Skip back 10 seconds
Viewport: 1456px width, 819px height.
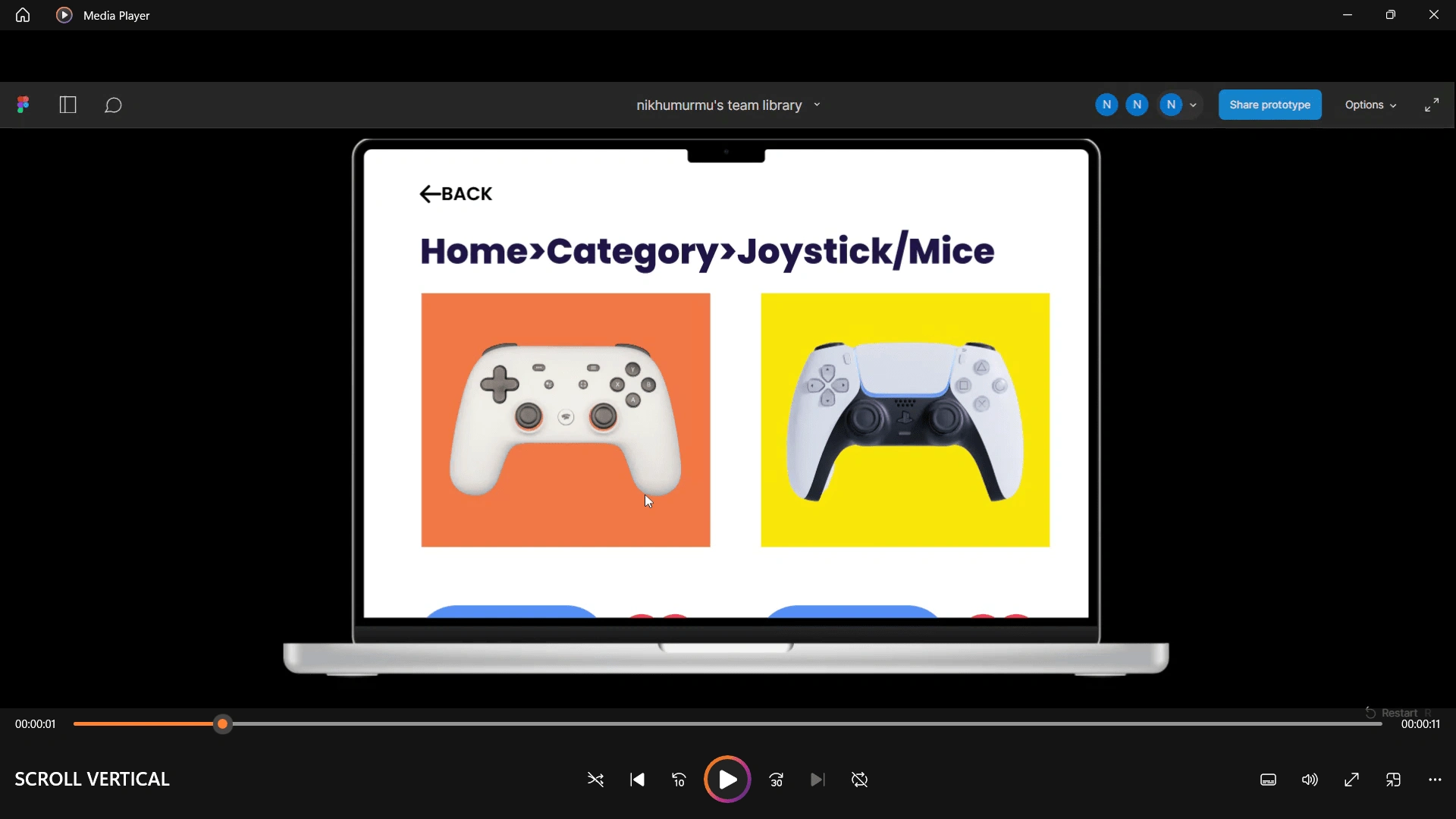[x=679, y=780]
